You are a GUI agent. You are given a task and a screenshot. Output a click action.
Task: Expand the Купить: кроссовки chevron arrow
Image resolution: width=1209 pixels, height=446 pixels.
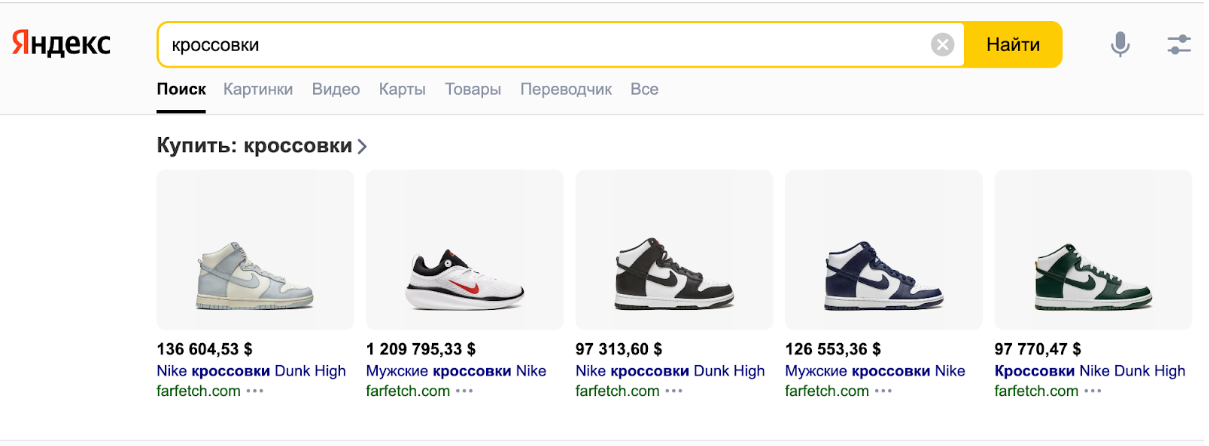click(x=362, y=146)
